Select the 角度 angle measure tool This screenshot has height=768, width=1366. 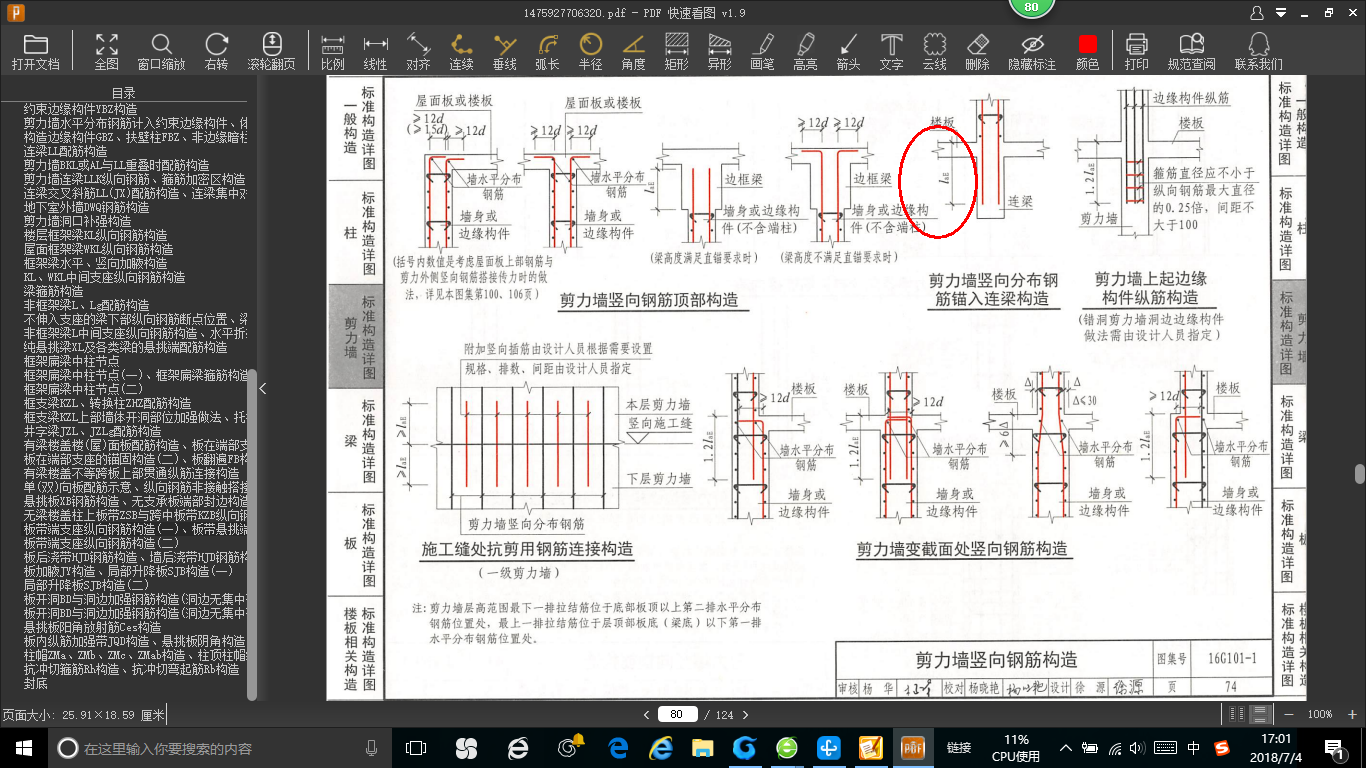[x=633, y=51]
